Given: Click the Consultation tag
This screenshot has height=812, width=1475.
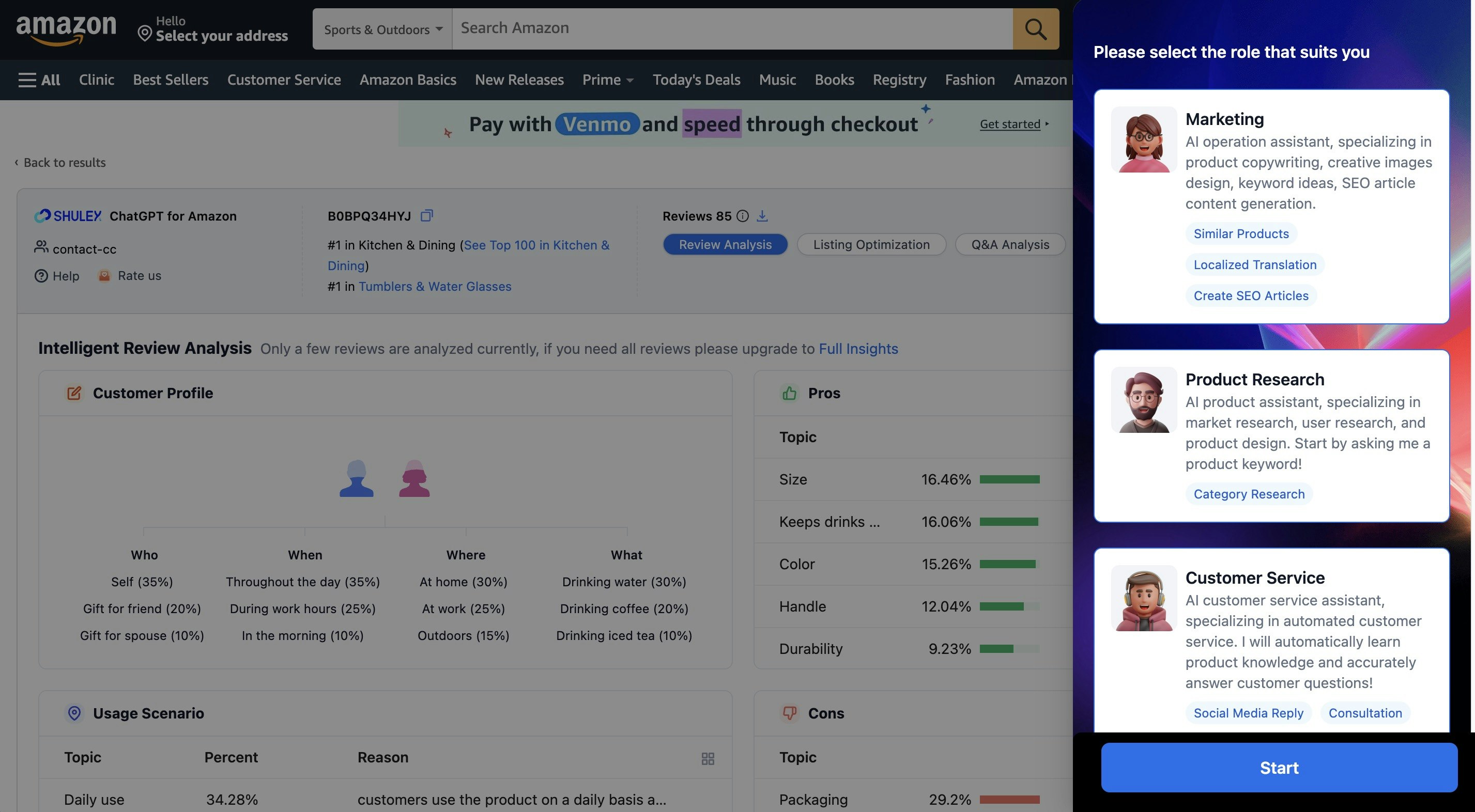Looking at the screenshot, I should pos(1365,713).
